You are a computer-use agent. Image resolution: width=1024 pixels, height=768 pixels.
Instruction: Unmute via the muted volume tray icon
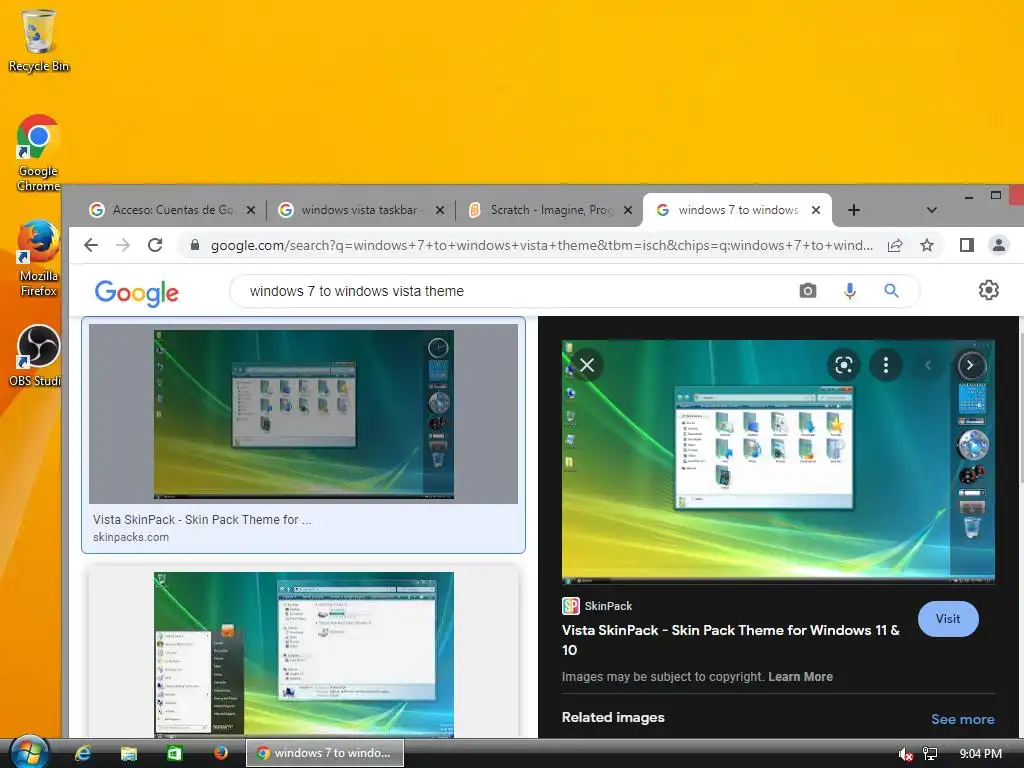pos(904,754)
